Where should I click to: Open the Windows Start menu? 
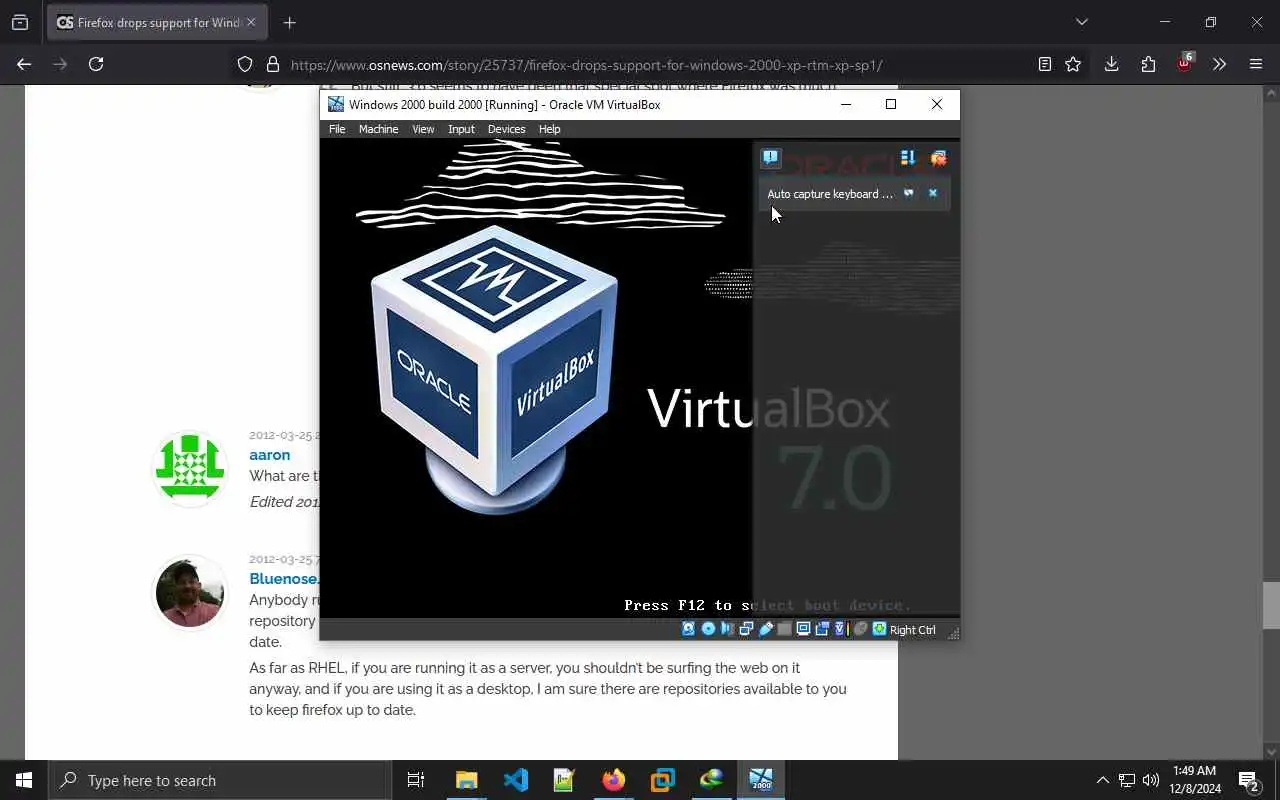pyautogui.click(x=24, y=780)
